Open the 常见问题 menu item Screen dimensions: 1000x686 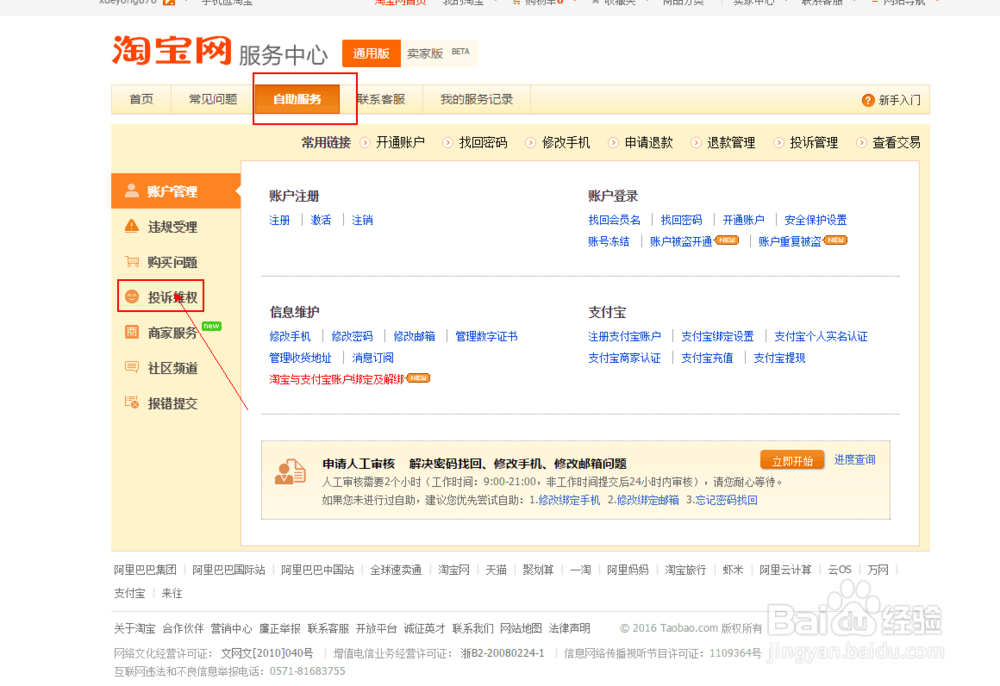coord(211,99)
